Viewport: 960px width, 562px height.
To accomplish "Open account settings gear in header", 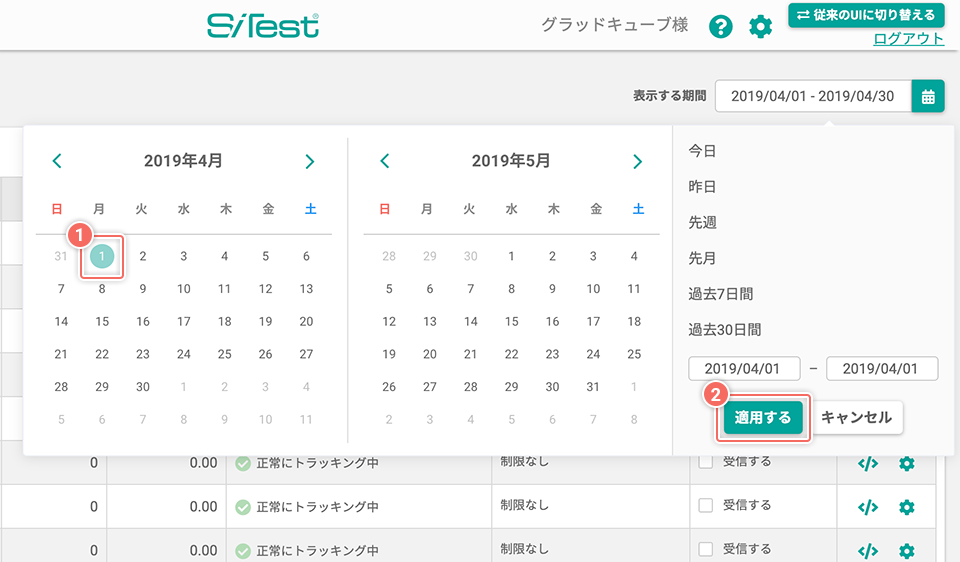I will pos(760,27).
